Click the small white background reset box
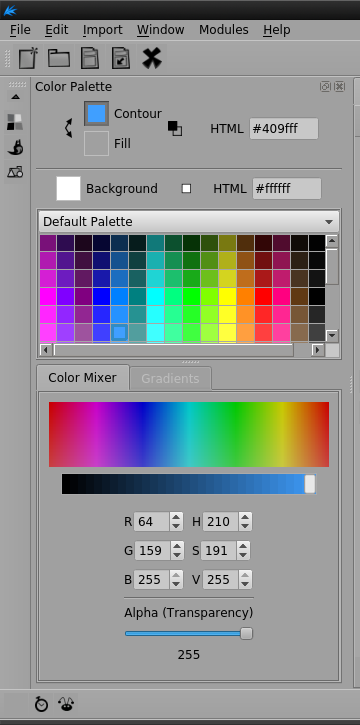Viewport: 360px width, 725px height. tap(186, 189)
